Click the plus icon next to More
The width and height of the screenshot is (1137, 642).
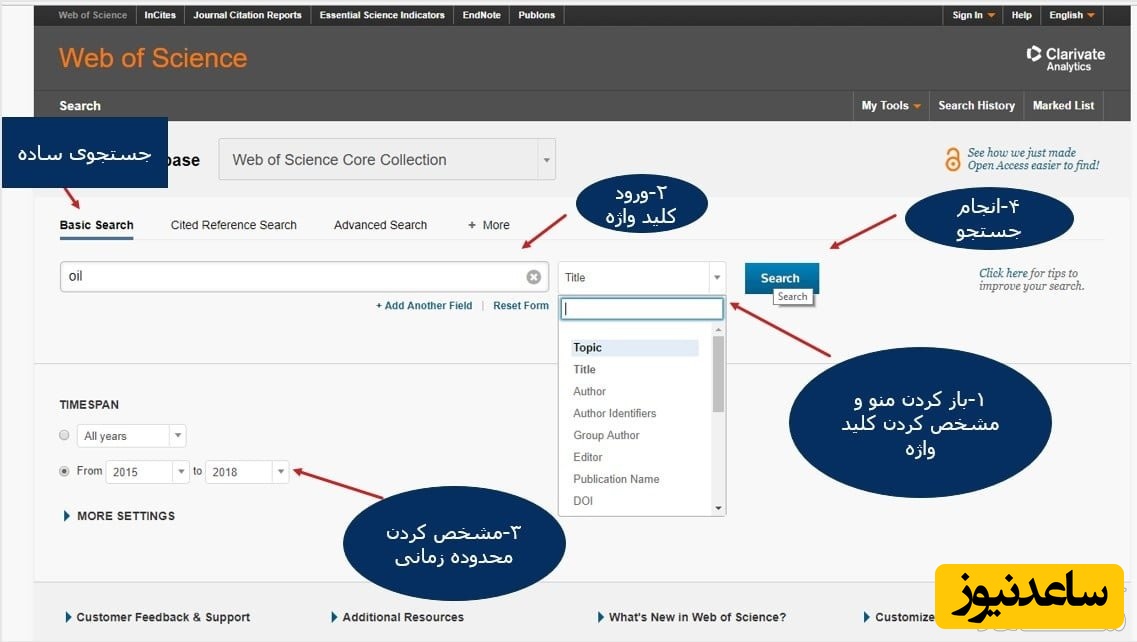(472, 225)
